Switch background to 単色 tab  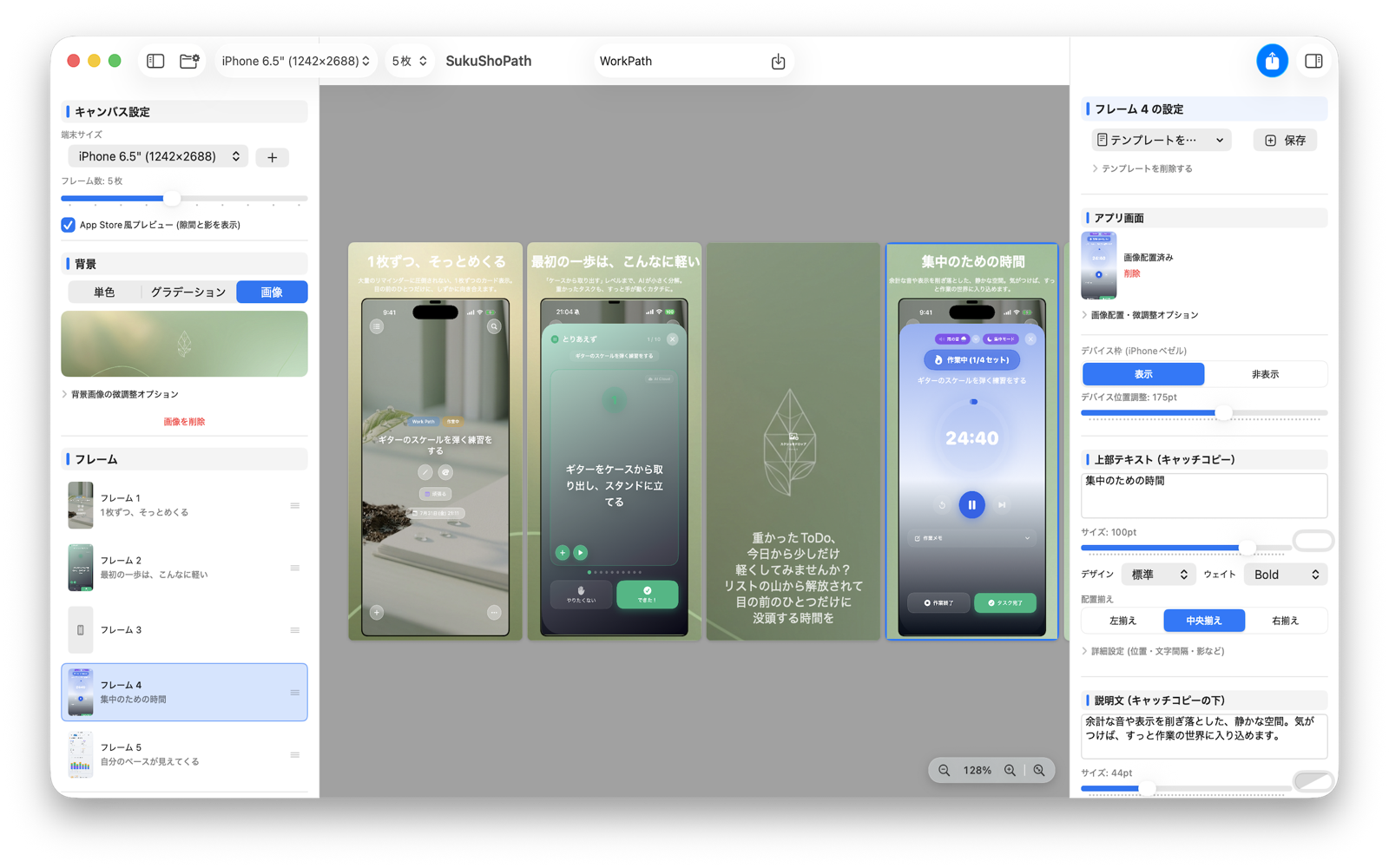pos(104,293)
